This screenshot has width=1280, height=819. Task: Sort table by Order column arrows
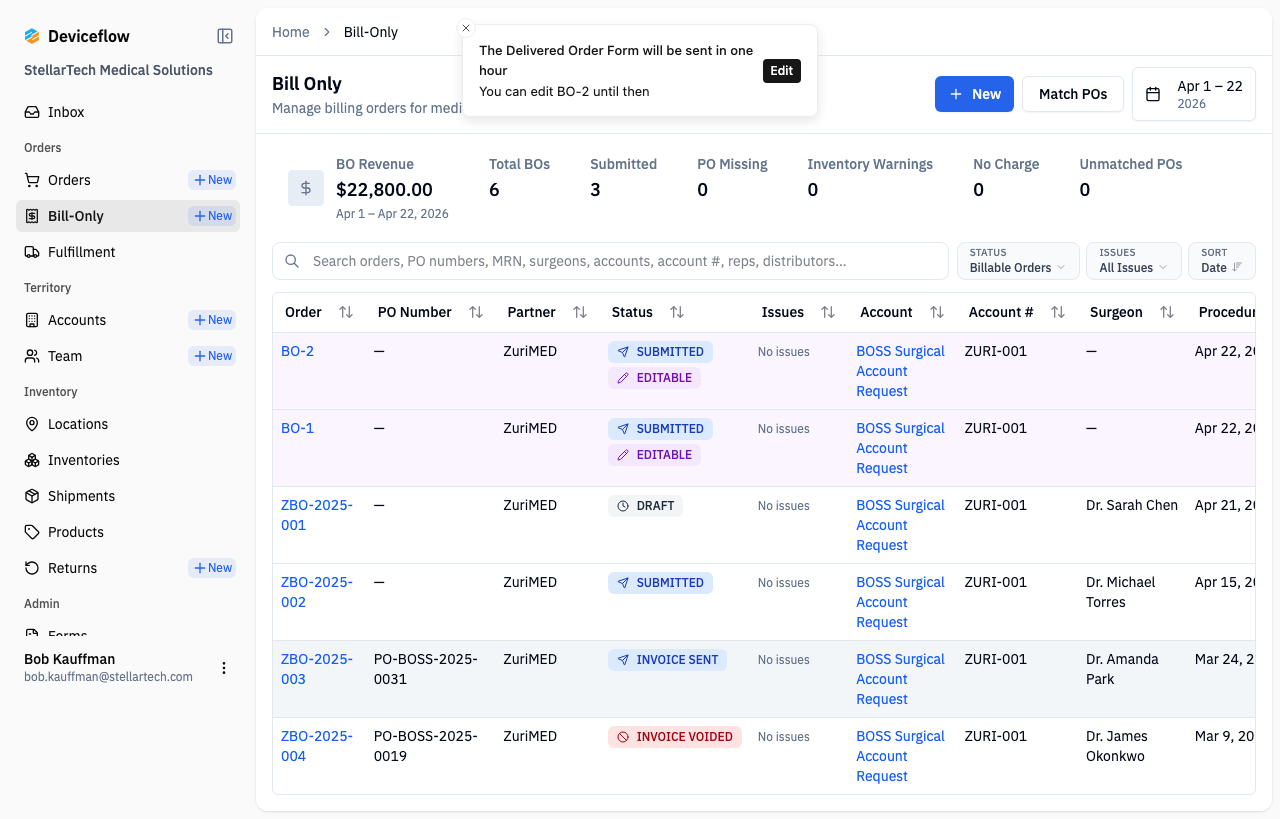346,312
